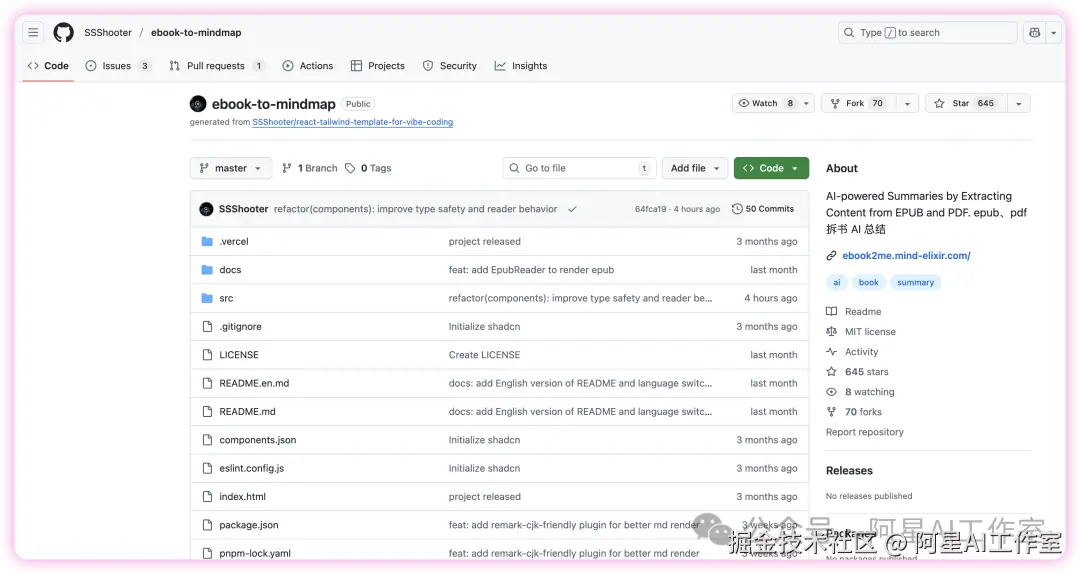The image size is (1080, 574).
Task: Switch to the Projects tab
Action: coord(377,66)
